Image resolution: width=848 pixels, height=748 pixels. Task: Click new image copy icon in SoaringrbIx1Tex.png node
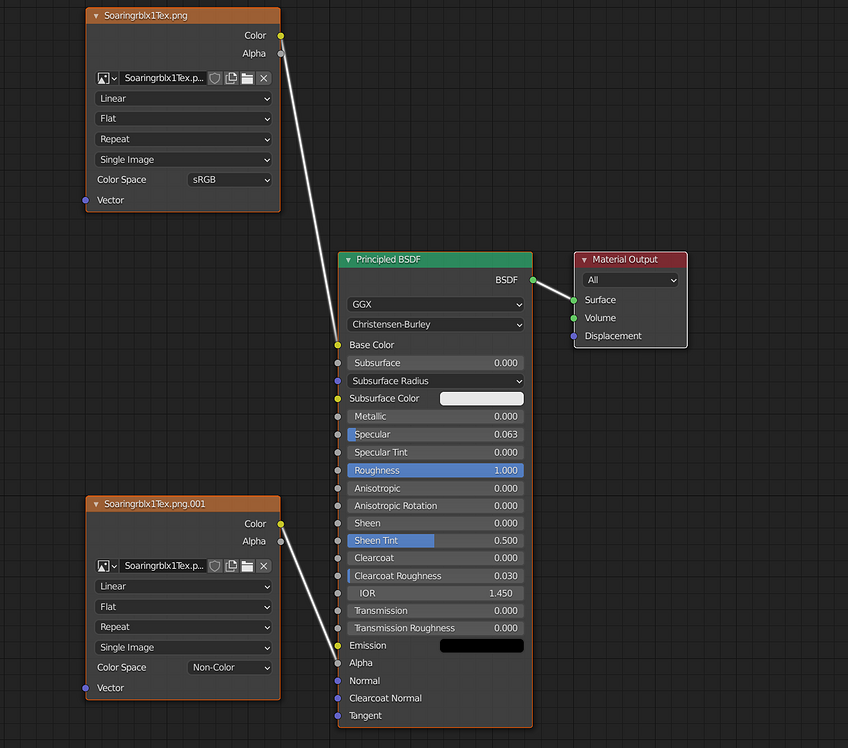[x=231, y=78]
